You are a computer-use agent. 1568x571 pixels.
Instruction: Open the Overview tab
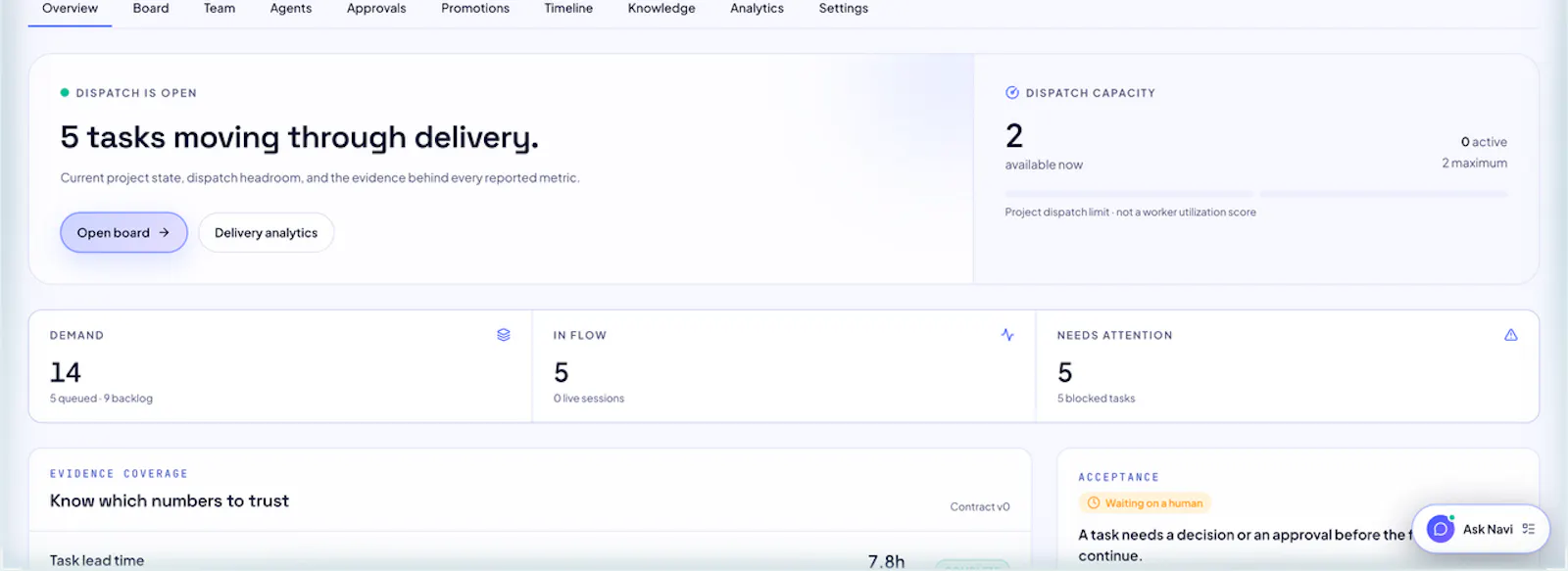[x=70, y=9]
